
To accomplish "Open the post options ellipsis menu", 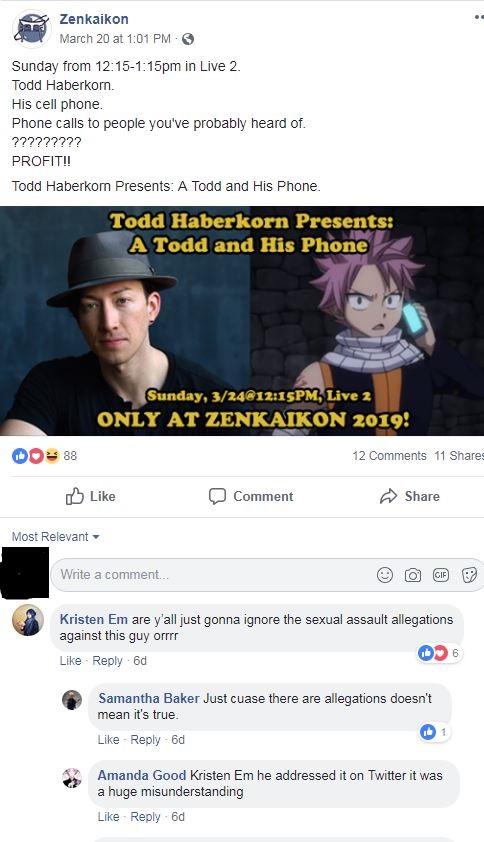I will tap(479, 17).
